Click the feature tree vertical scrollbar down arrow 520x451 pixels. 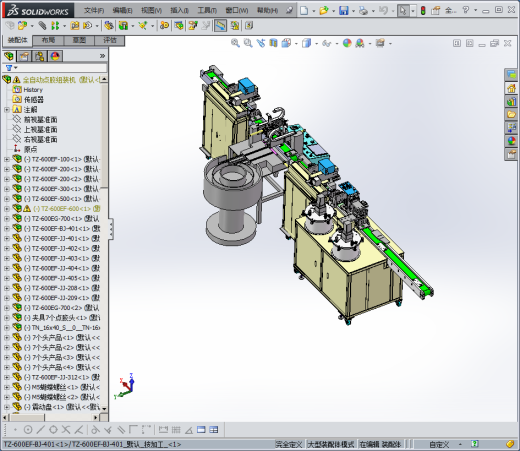tap(104, 408)
